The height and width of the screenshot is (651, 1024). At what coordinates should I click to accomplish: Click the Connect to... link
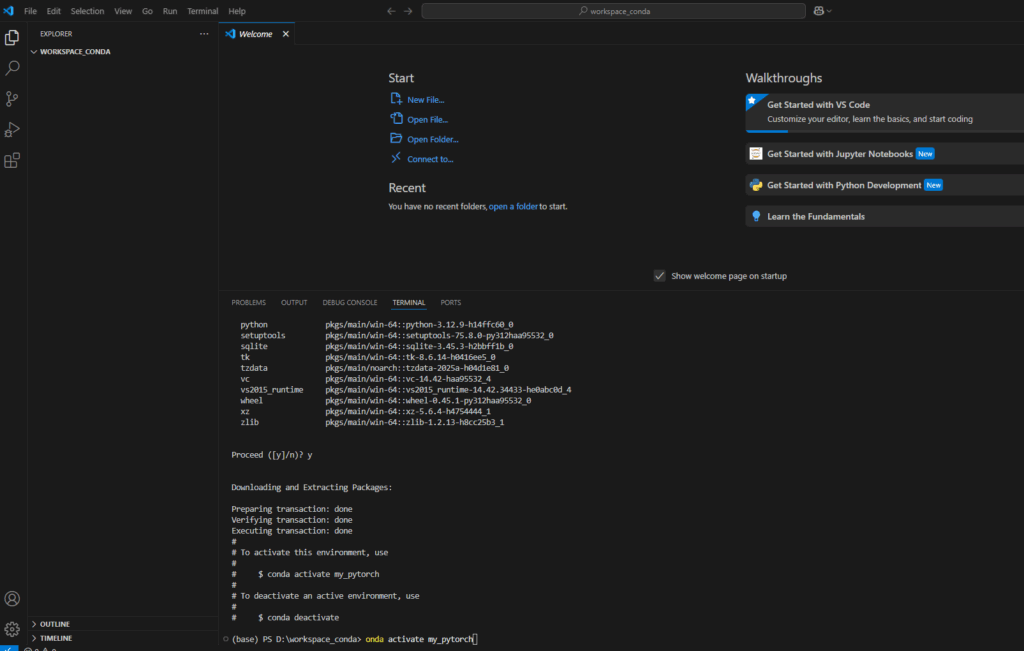pos(430,159)
